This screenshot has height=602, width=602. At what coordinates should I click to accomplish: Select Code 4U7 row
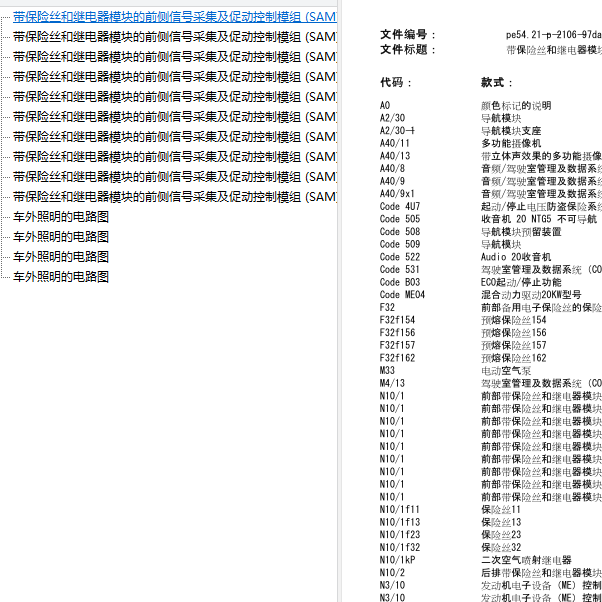click(400, 207)
